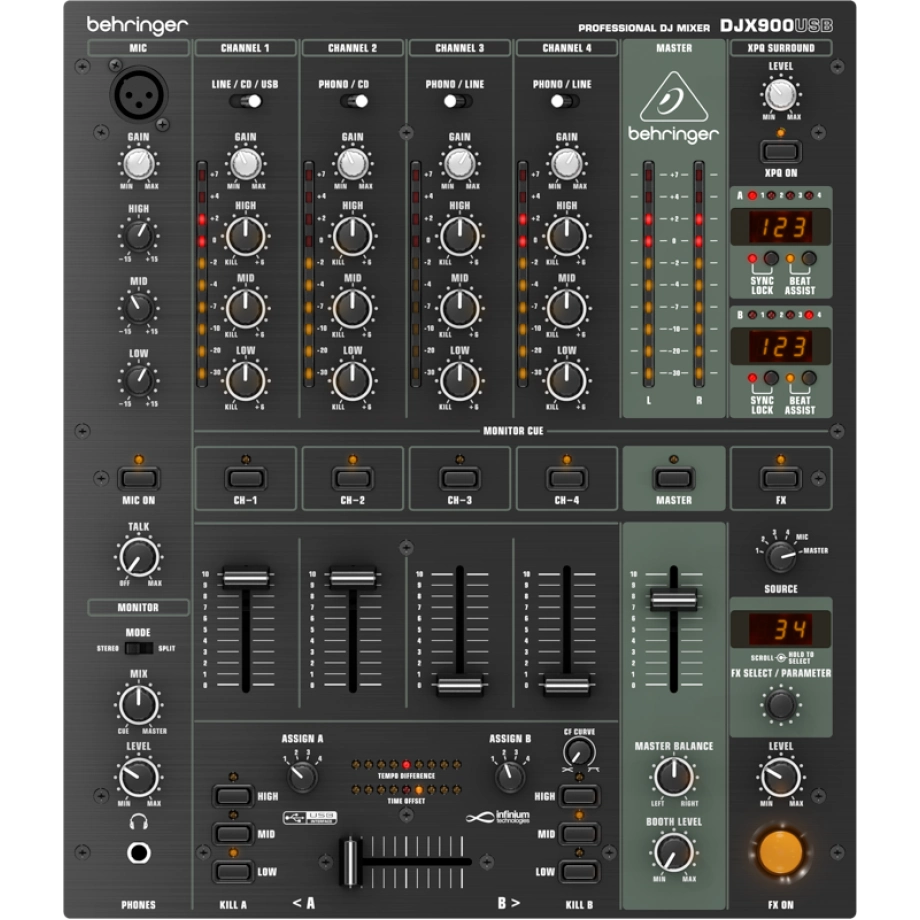
Task: Click the BOOTH LEVEL knob
Action: [x=674, y=851]
